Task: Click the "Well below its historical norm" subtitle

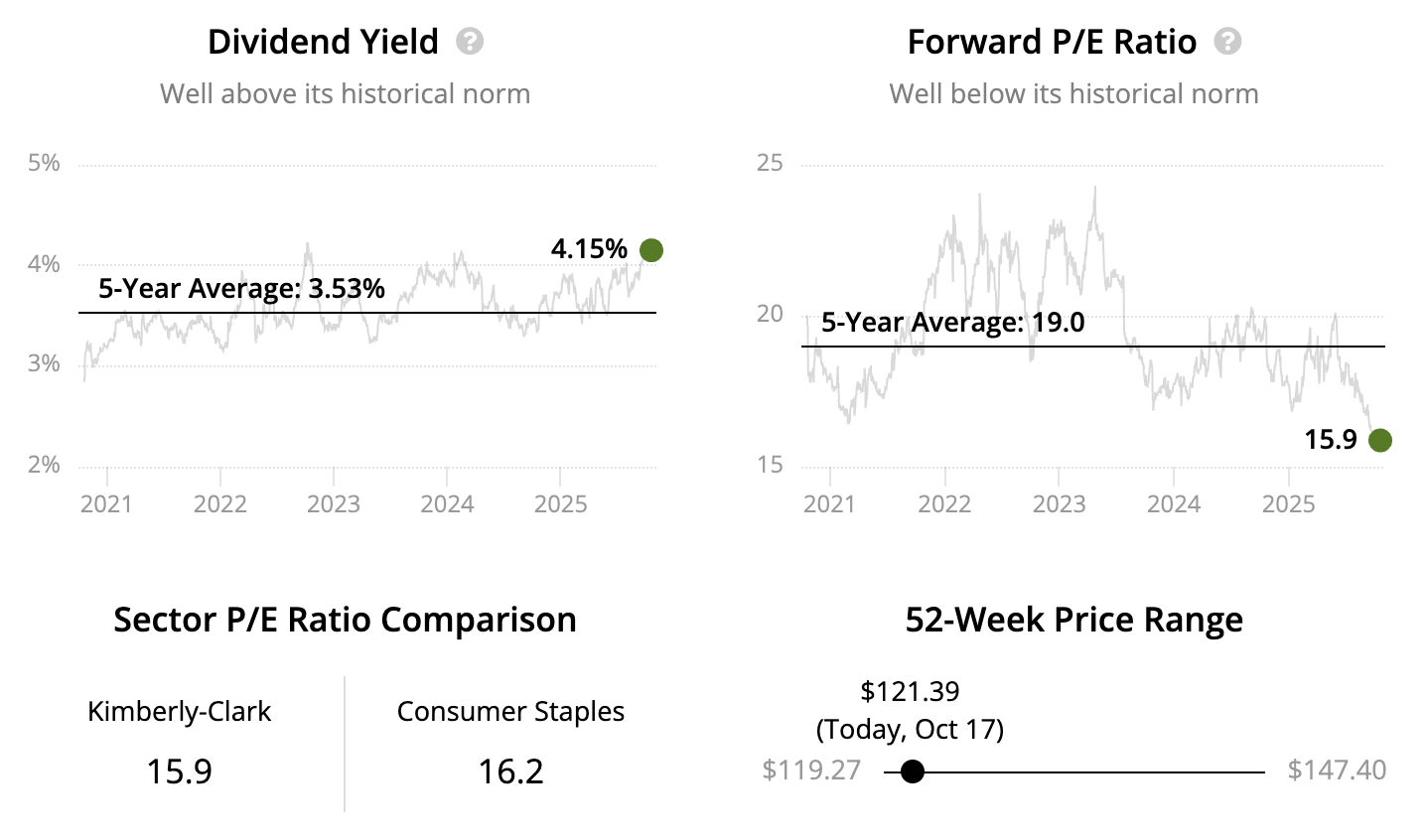Action: click(1073, 94)
